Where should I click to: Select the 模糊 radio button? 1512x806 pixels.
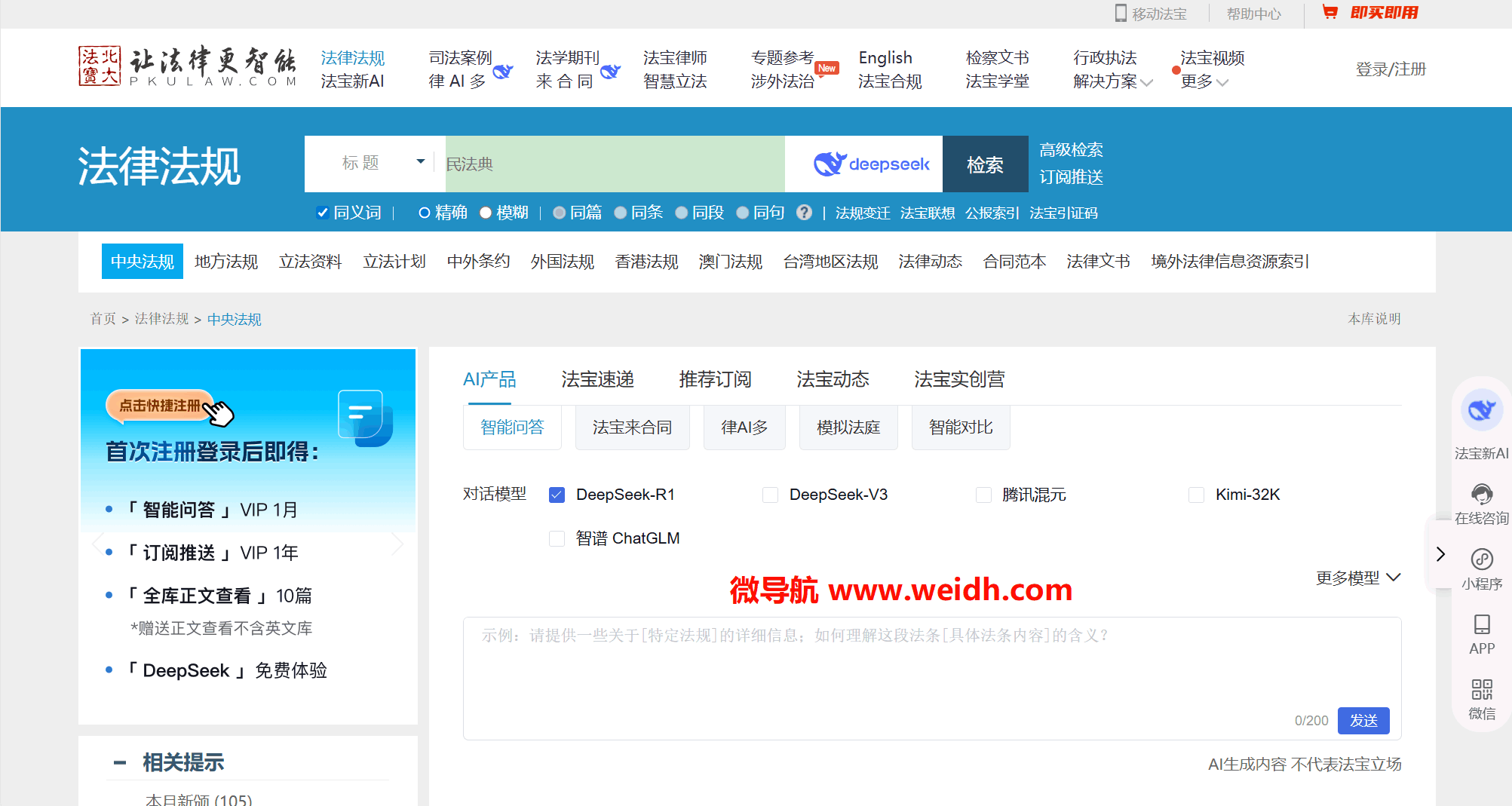pyautogui.click(x=486, y=213)
